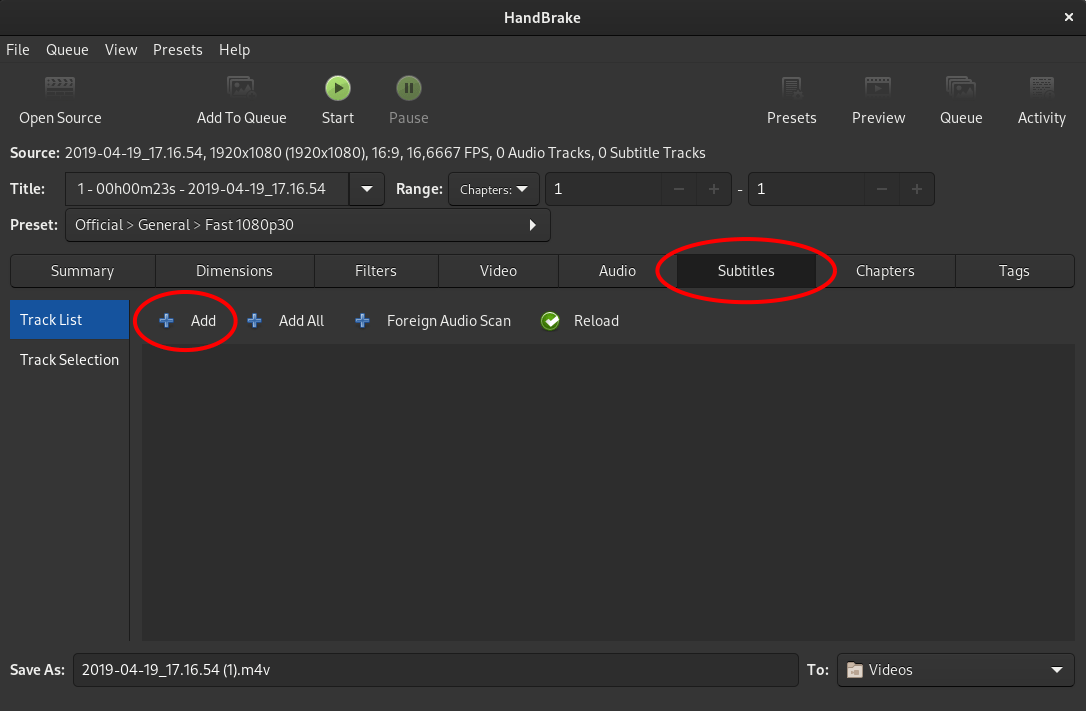
Task: Open a video with Open Source icon
Action: coord(60,98)
